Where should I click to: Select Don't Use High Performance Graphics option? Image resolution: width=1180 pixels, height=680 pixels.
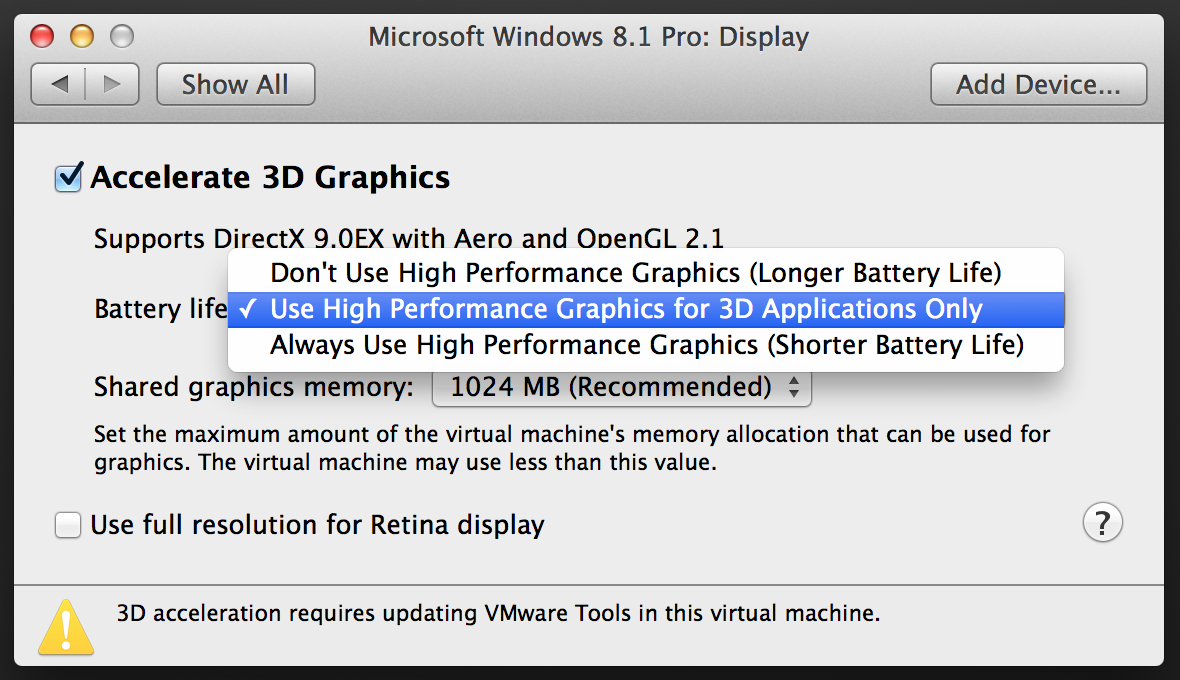tap(636, 272)
